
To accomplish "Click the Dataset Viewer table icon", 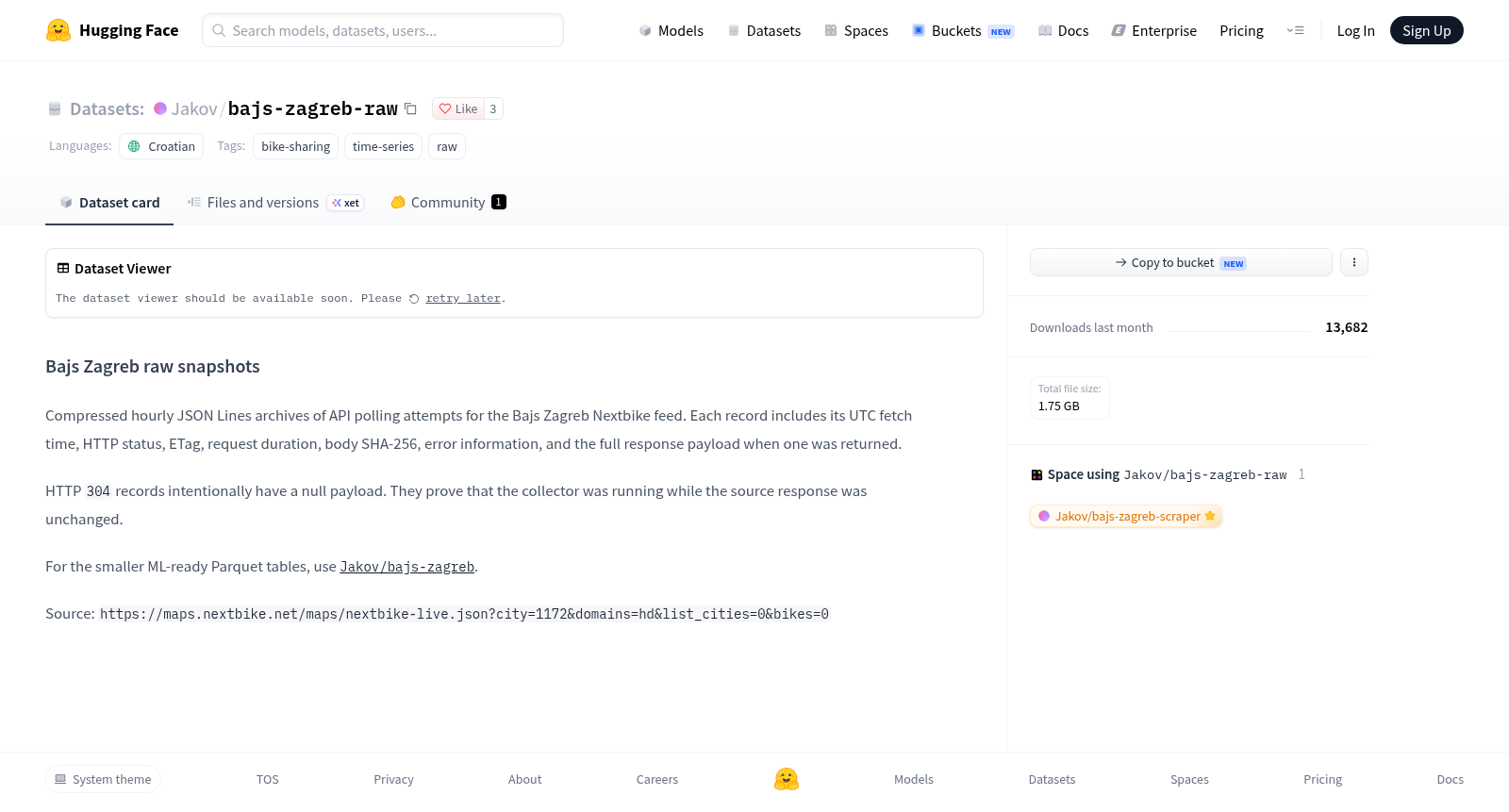I will pyautogui.click(x=63, y=269).
